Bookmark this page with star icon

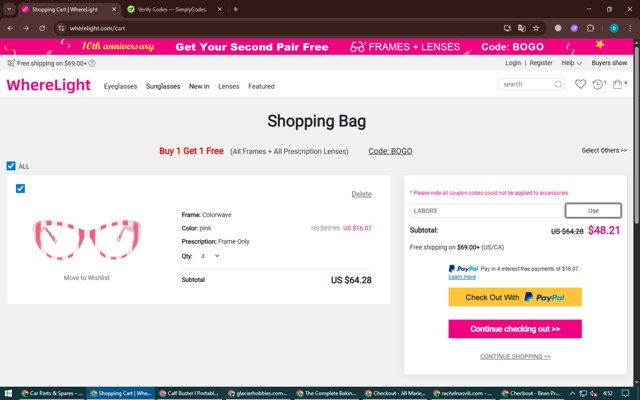click(x=536, y=28)
